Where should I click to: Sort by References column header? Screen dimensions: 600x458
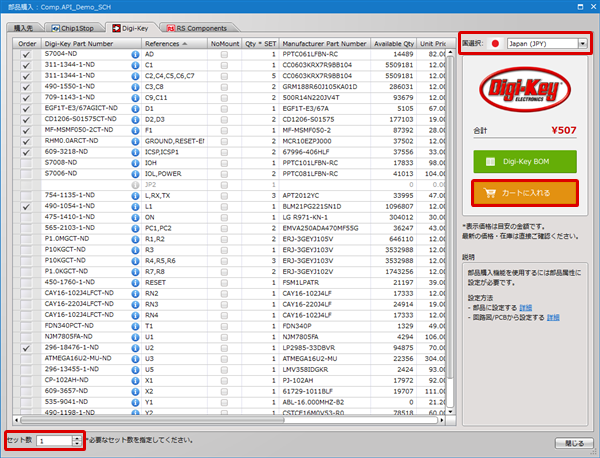[x=174, y=44]
